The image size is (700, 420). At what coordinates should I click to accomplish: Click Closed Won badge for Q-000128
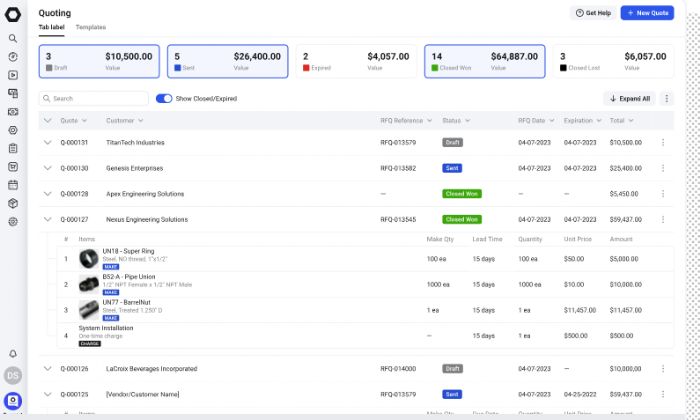pos(462,194)
